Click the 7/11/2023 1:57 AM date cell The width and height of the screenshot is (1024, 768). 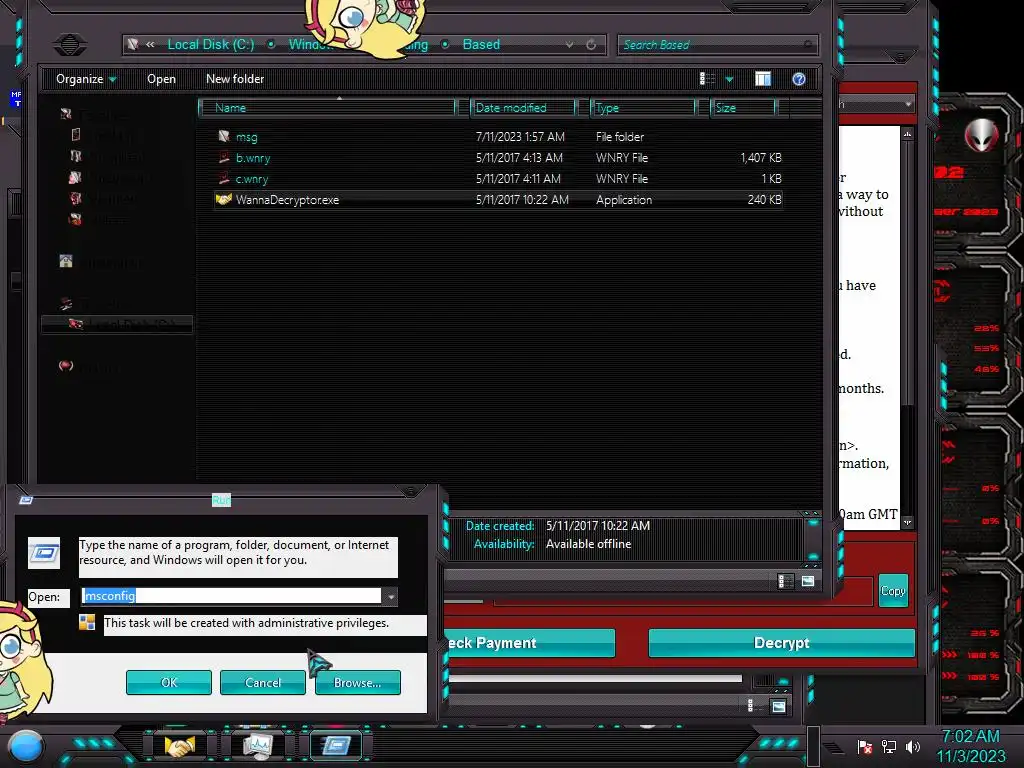tap(520, 136)
